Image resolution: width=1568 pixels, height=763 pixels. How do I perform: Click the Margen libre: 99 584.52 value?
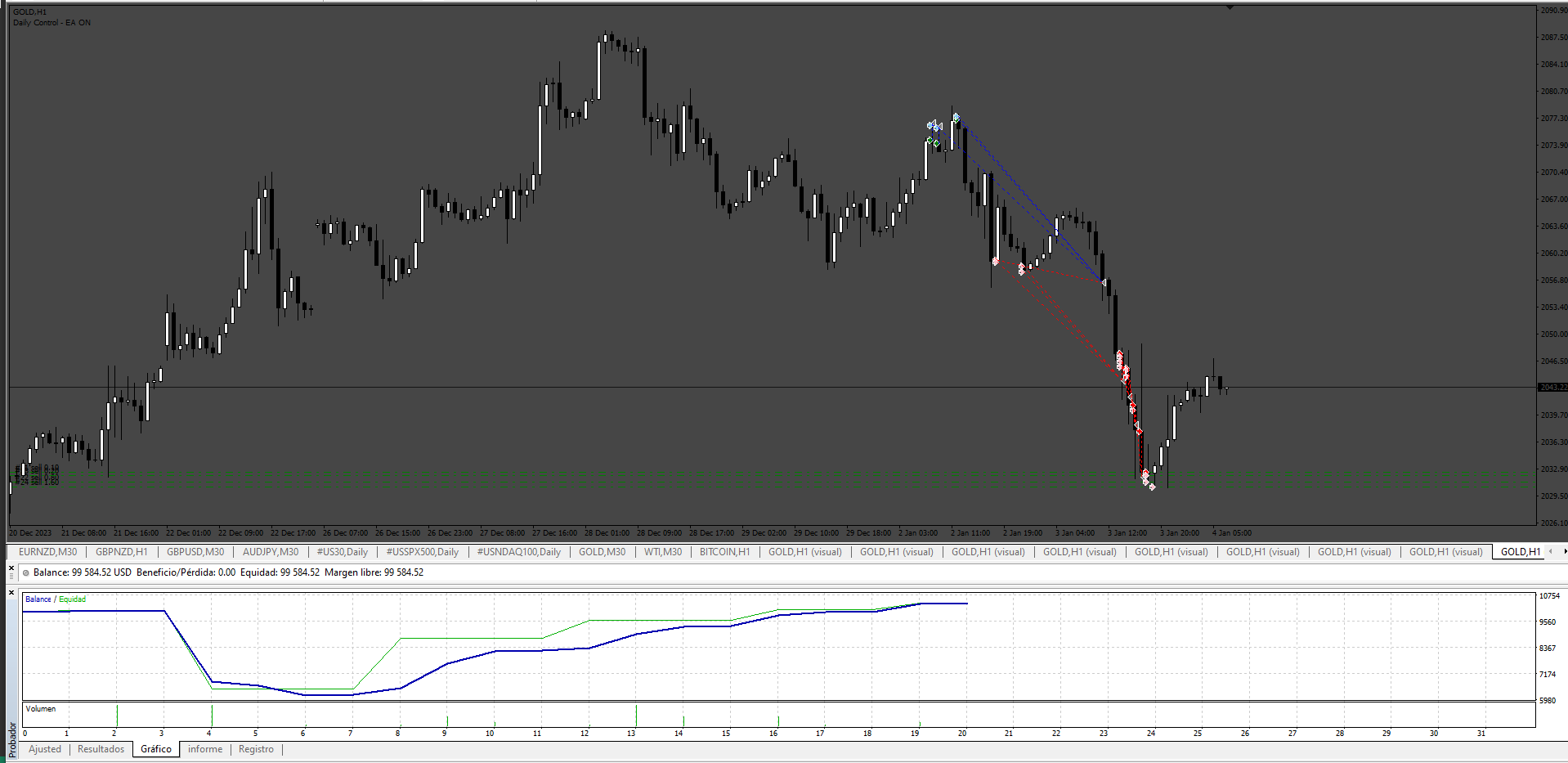pos(374,572)
